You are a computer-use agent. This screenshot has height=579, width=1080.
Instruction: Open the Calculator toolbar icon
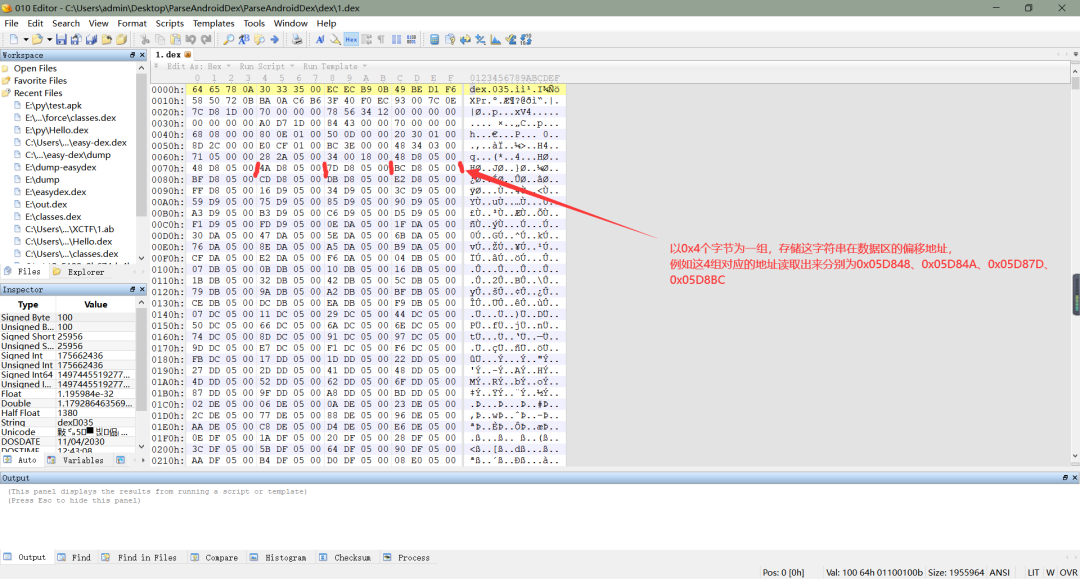coord(435,39)
